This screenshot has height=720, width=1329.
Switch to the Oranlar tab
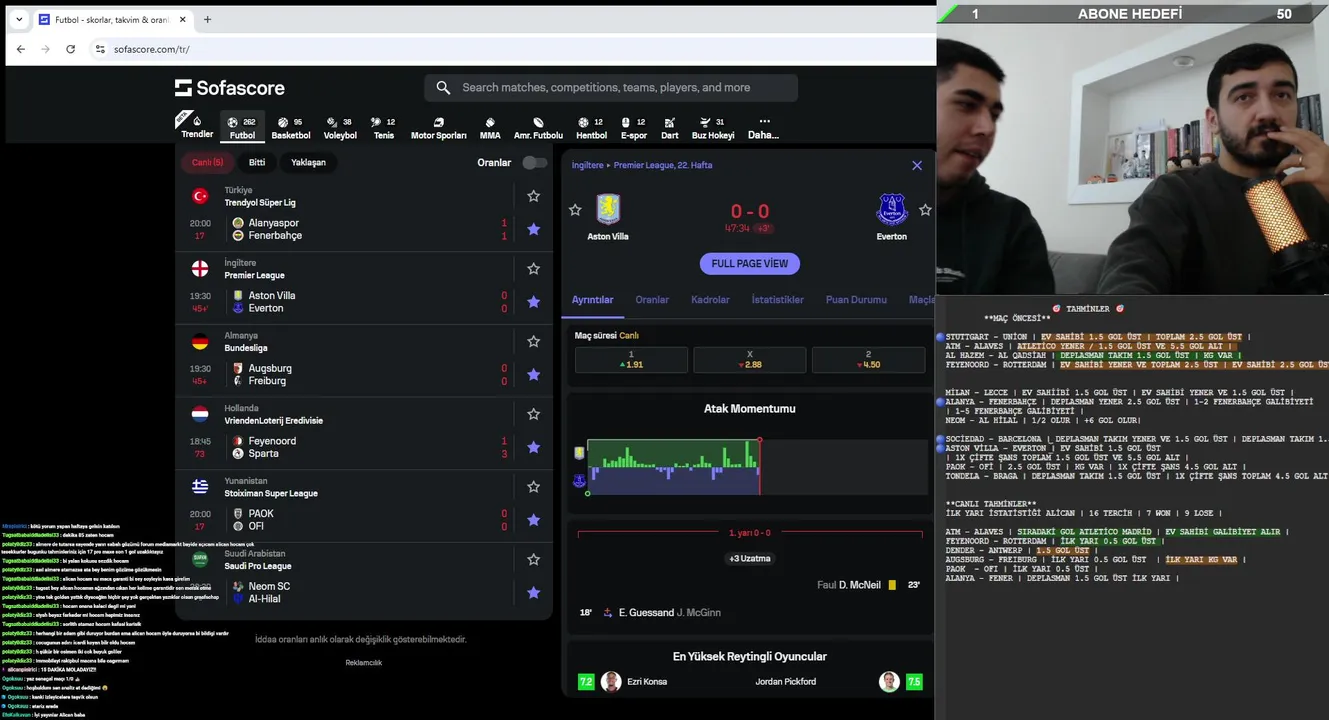652,300
